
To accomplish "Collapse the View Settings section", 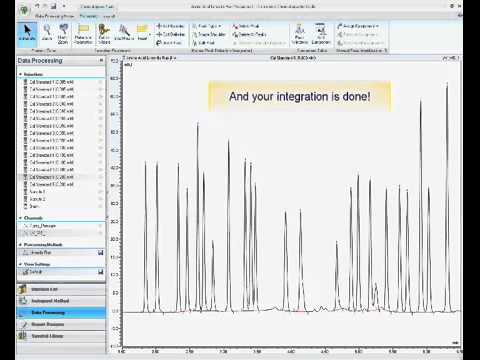I will 20,264.
